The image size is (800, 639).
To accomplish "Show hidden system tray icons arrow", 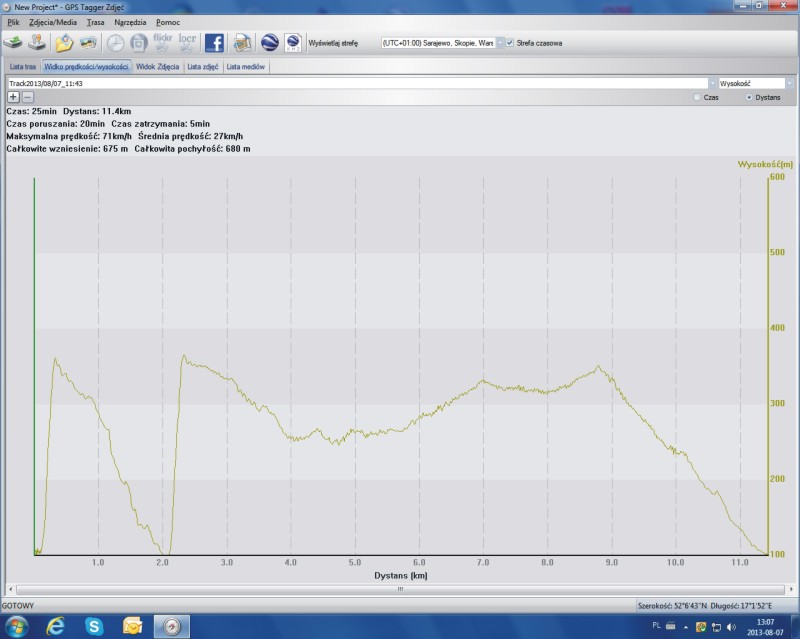I will point(686,627).
